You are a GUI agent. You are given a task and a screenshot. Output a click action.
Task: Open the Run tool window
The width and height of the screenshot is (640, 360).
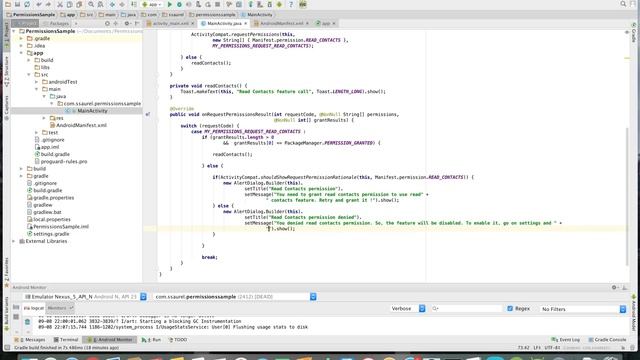[151, 340]
